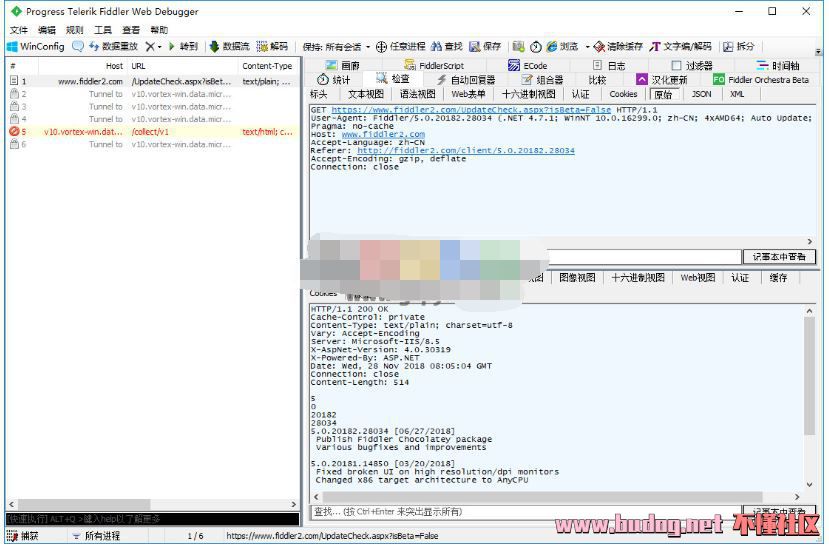Click the 保存 save toolbar button
The height and width of the screenshot is (545, 829).
485,47
